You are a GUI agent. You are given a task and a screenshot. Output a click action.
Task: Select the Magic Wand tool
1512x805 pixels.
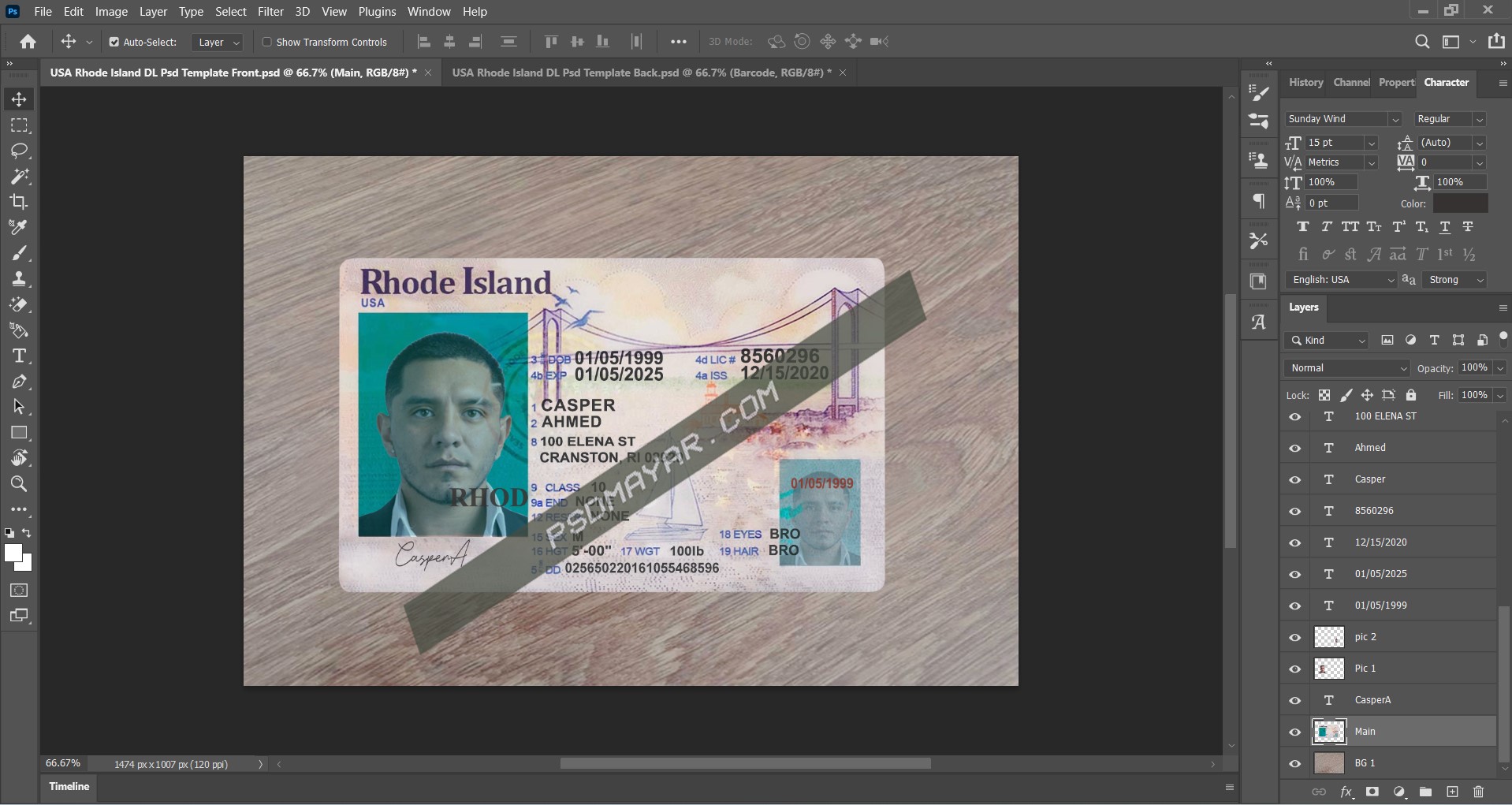pyautogui.click(x=19, y=176)
